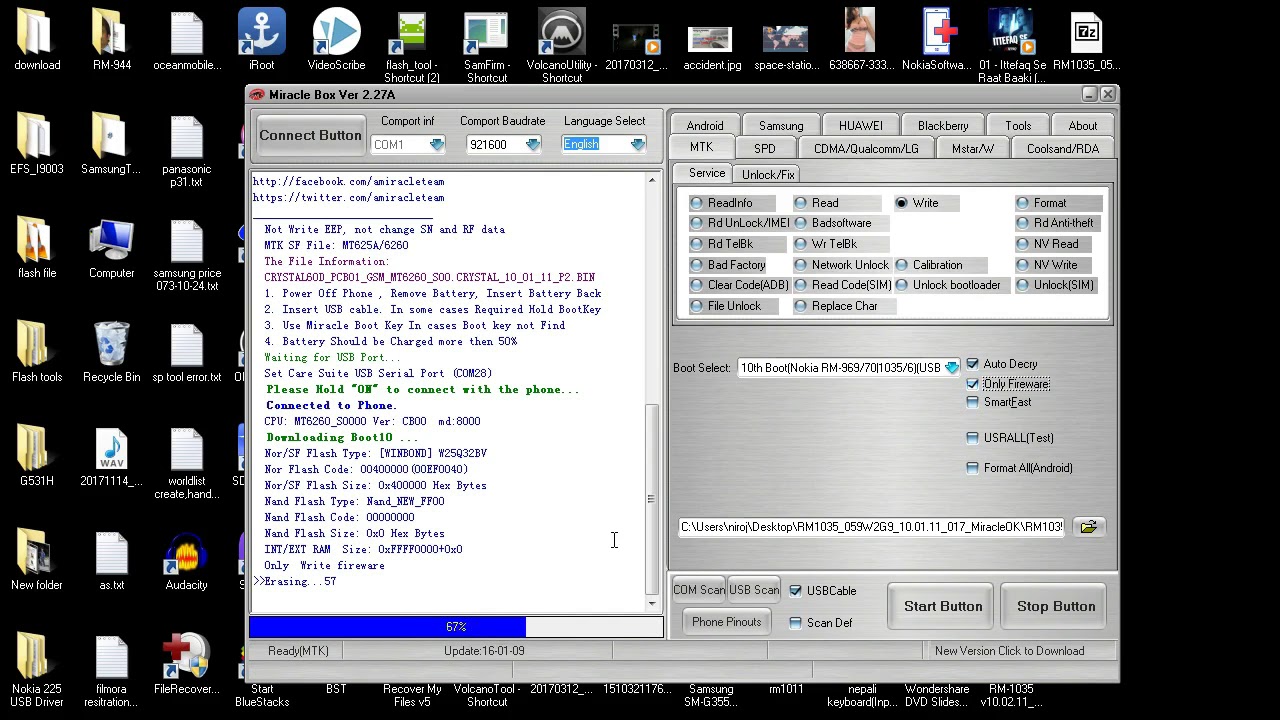Launch Audacity from desktop
The height and width of the screenshot is (720, 1280).
pos(186,560)
